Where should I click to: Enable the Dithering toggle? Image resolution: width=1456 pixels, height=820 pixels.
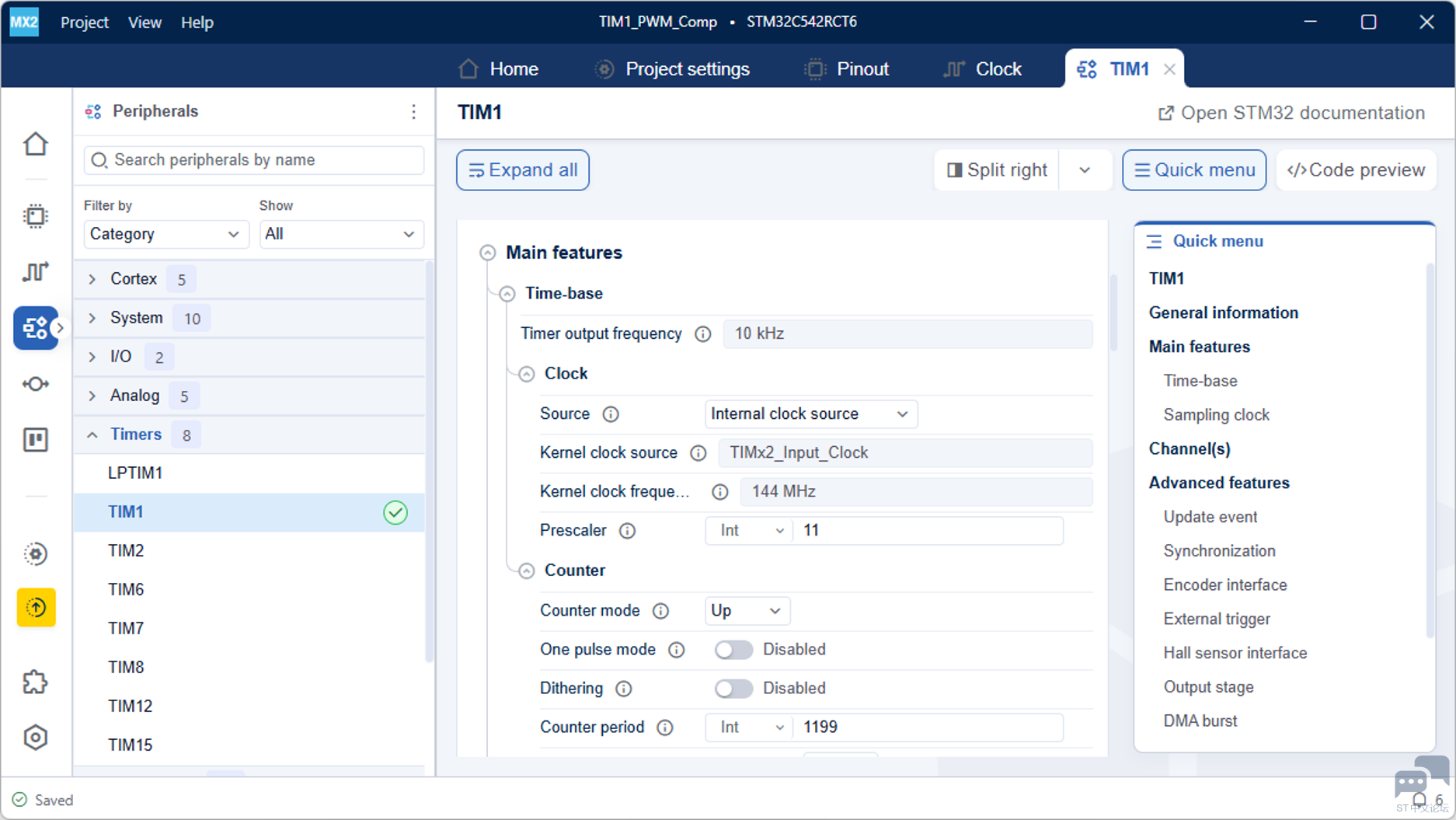733,689
